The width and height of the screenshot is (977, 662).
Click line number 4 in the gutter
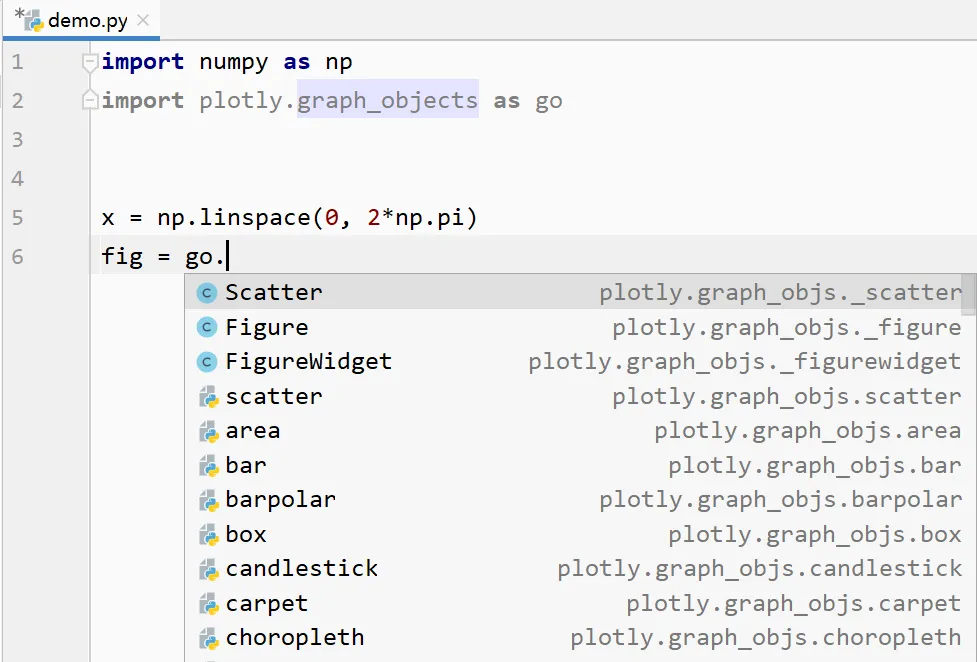pyautogui.click(x=17, y=179)
